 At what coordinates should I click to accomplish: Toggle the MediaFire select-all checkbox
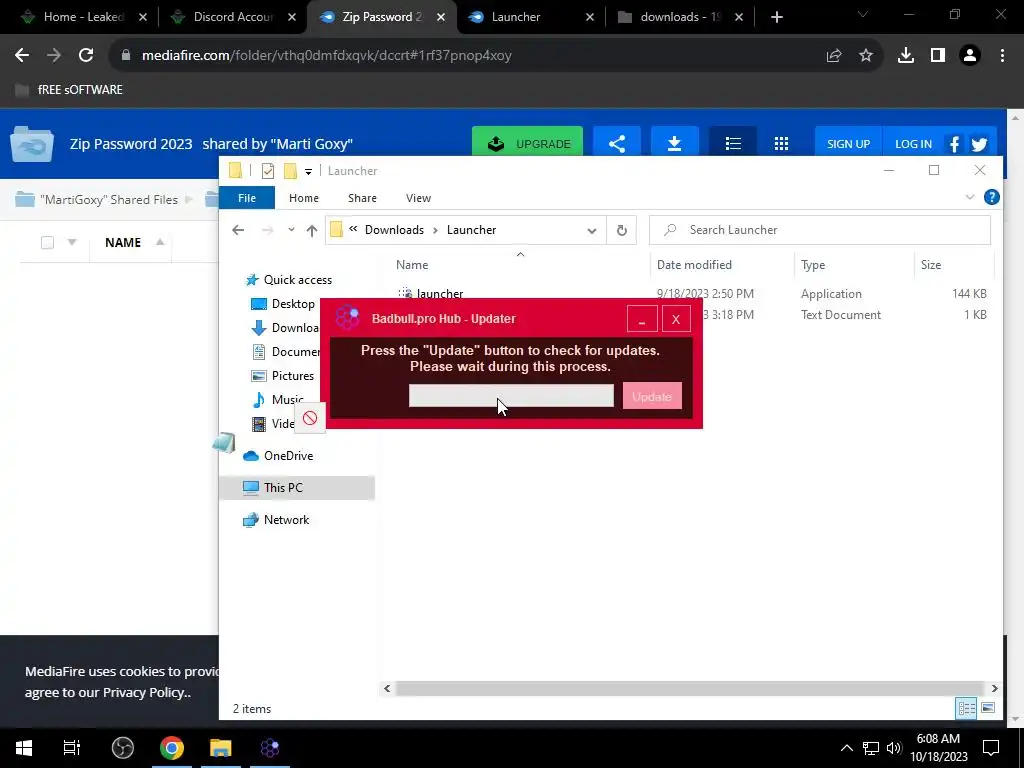pyautogui.click(x=47, y=243)
